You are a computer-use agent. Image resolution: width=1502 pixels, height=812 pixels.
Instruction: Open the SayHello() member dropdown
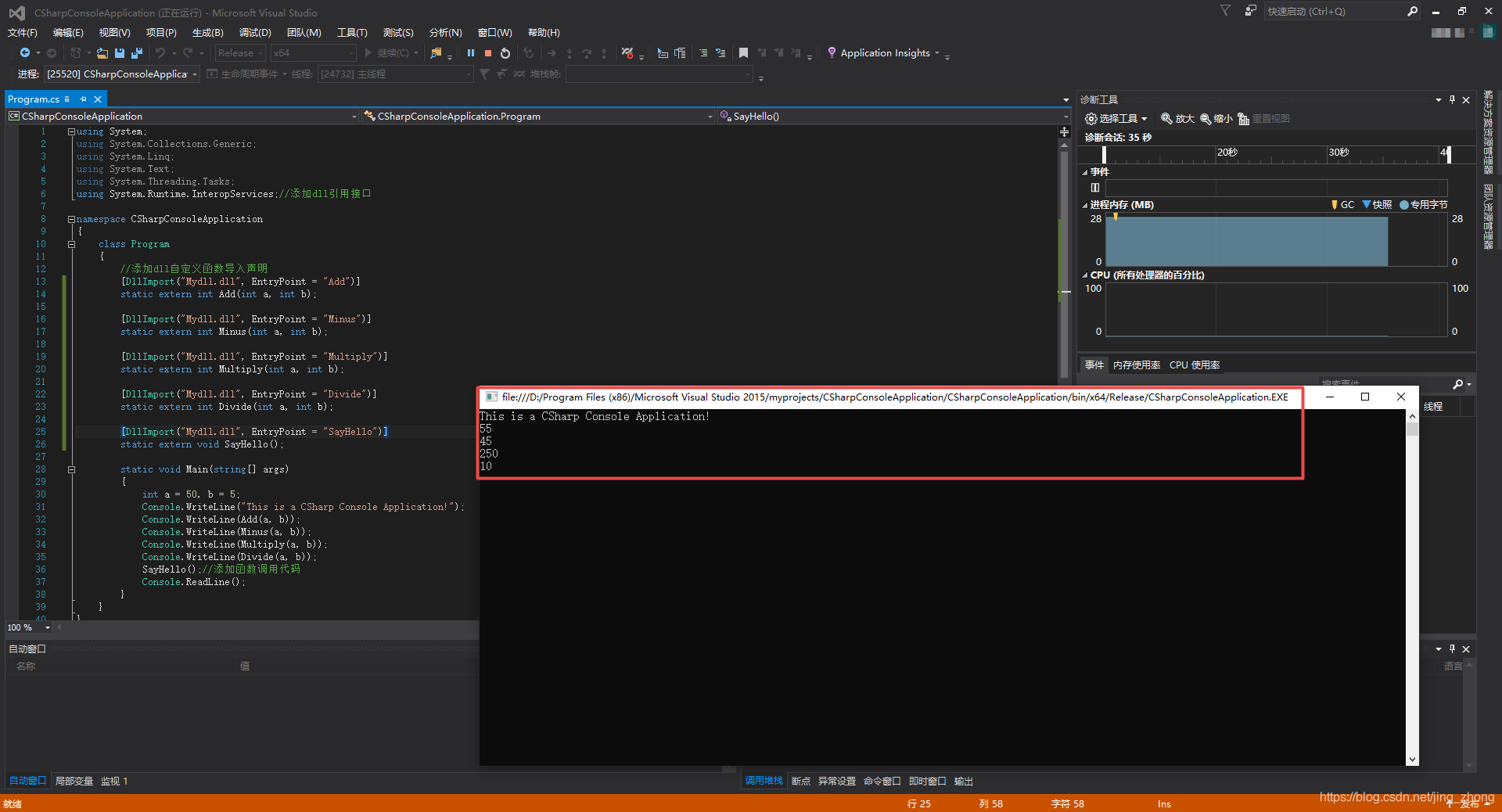coord(893,117)
